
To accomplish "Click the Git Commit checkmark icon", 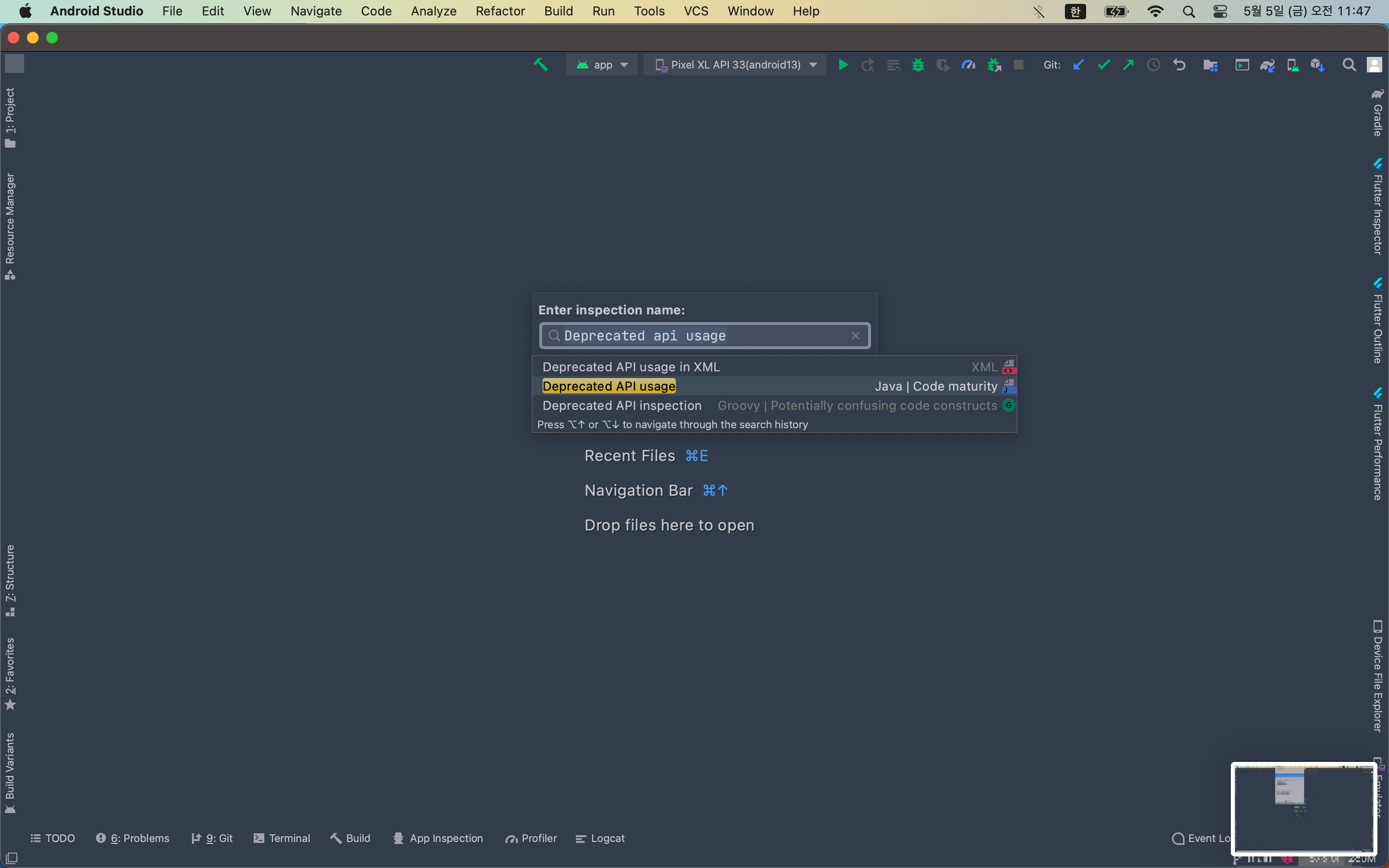I will [1103, 65].
